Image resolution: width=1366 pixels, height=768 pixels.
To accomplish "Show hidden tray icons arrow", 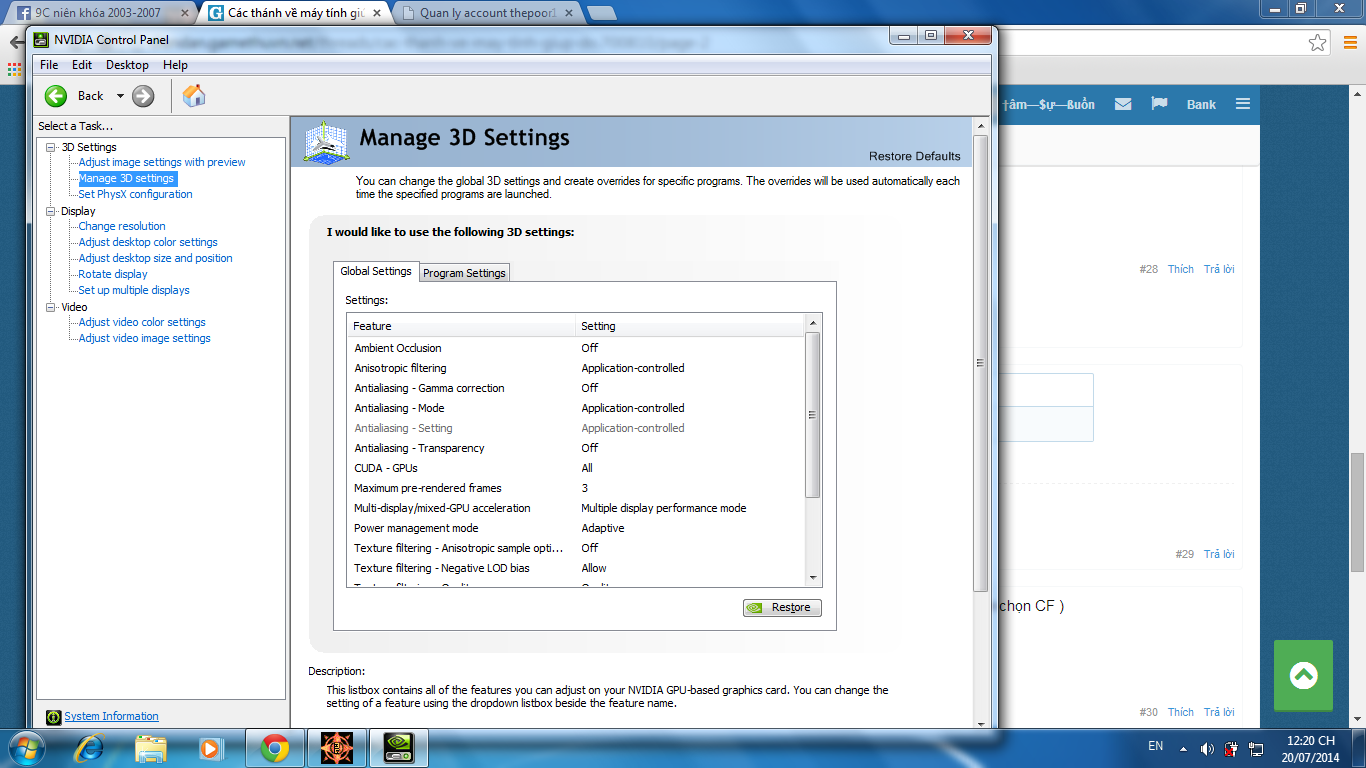I will click(1184, 747).
